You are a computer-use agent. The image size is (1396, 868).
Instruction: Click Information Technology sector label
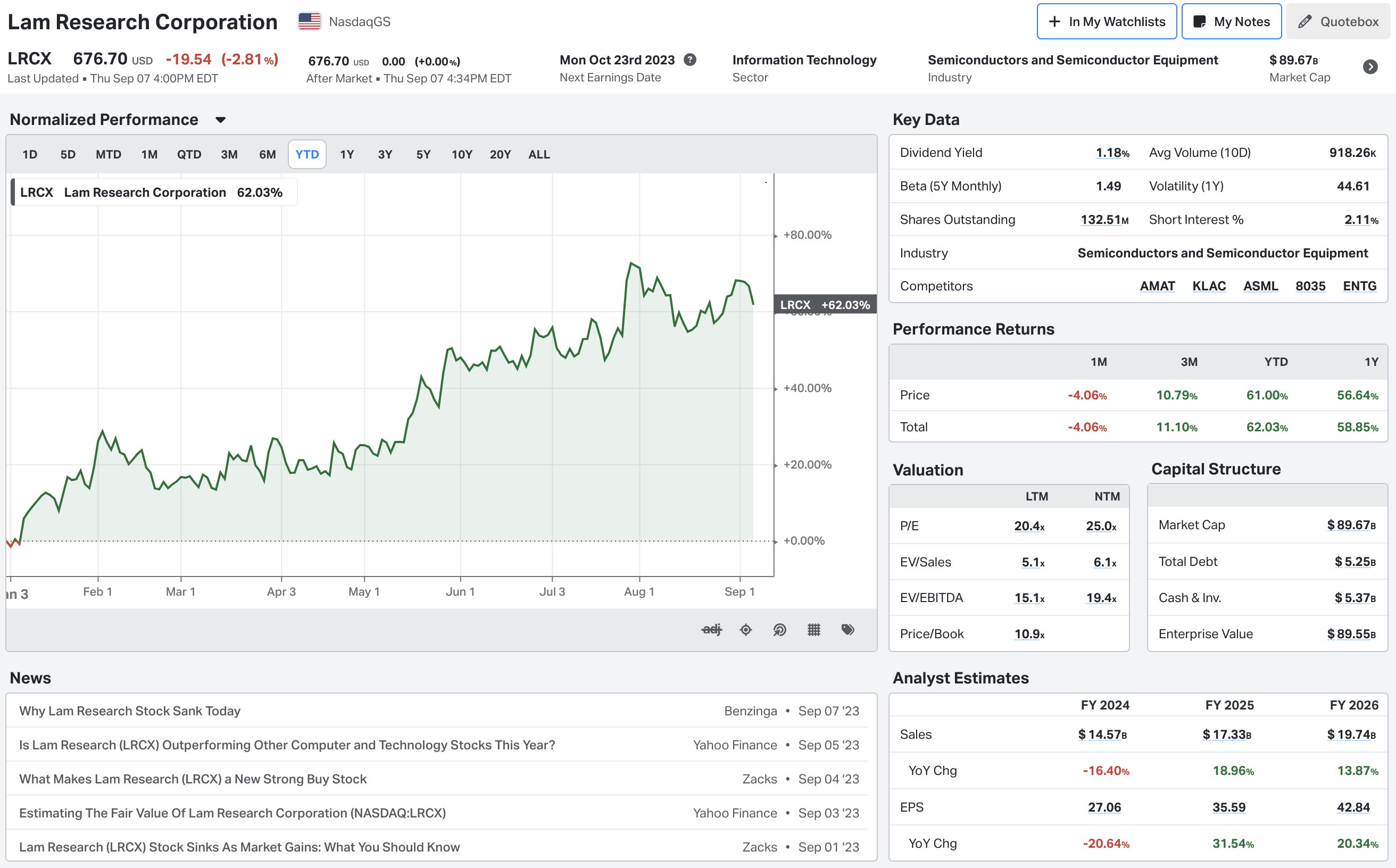pos(804,60)
